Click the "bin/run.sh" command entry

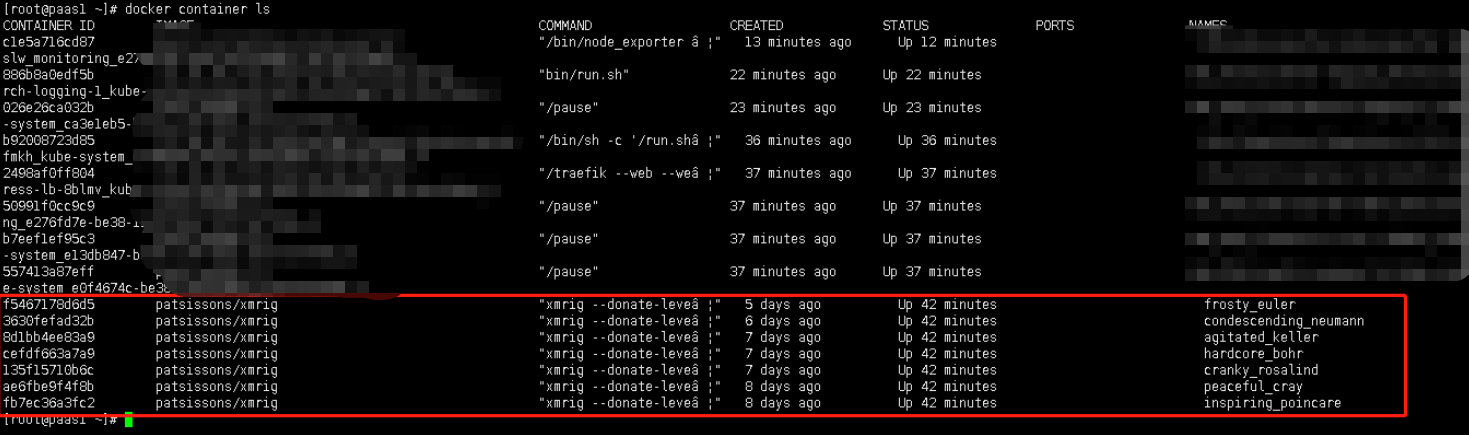(584, 75)
